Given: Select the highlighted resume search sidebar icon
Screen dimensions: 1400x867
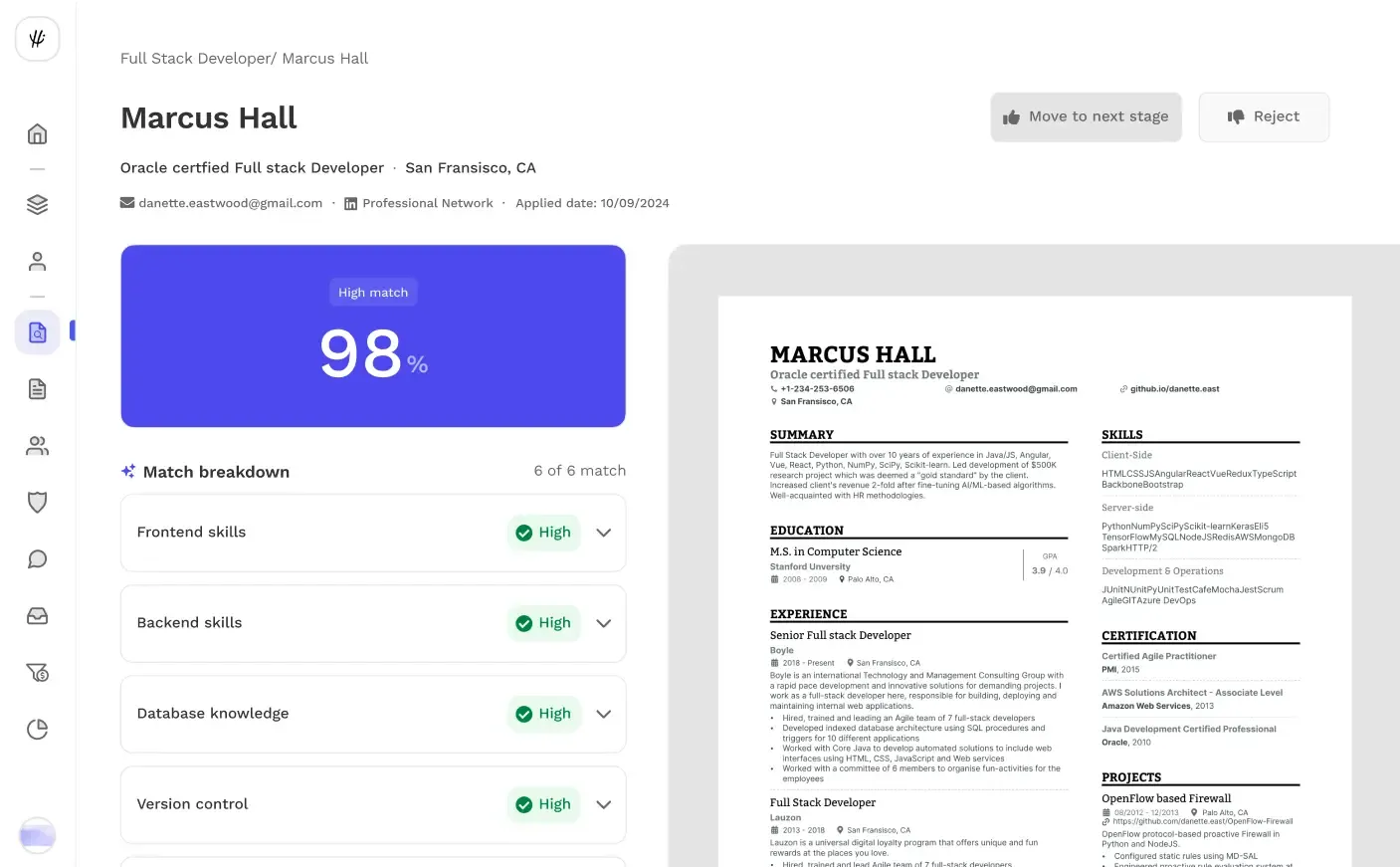Looking at the screenshot, I should 38,332.
